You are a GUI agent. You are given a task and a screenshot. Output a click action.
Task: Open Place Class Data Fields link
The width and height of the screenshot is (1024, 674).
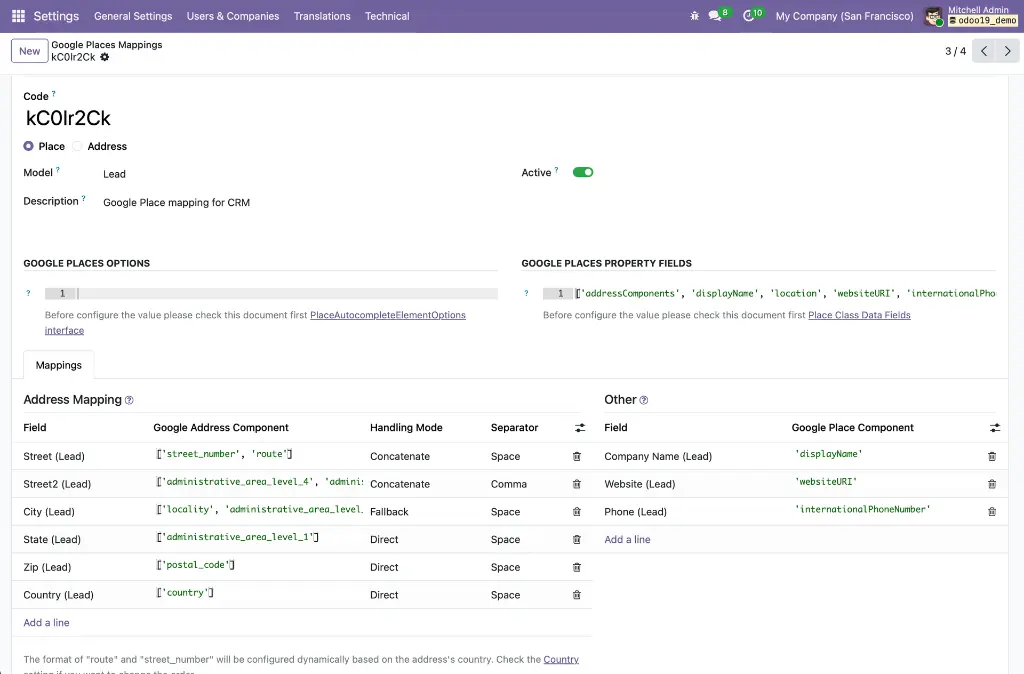coord(859,315)
